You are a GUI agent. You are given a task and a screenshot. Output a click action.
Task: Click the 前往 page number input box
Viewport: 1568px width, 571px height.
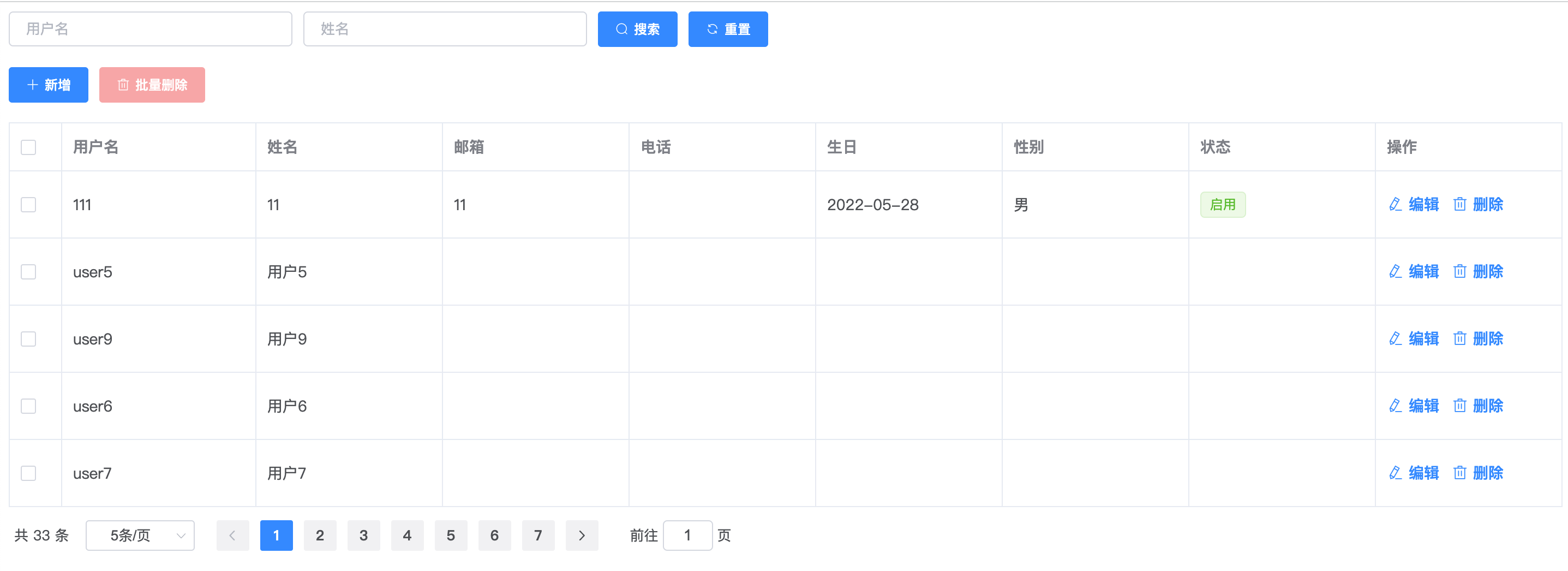pyautogui.click(x=687, y=536)
